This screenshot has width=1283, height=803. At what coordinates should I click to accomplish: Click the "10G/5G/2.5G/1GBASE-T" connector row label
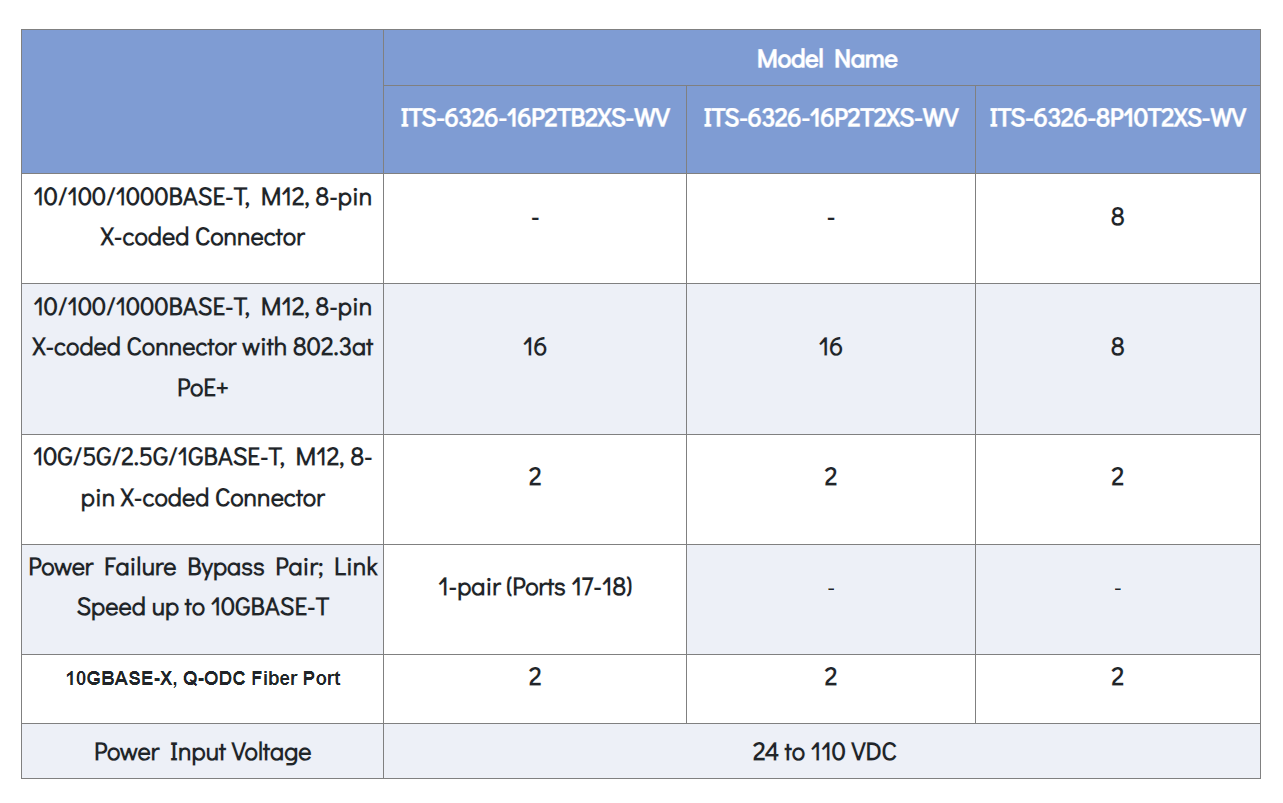pos(202,477)
